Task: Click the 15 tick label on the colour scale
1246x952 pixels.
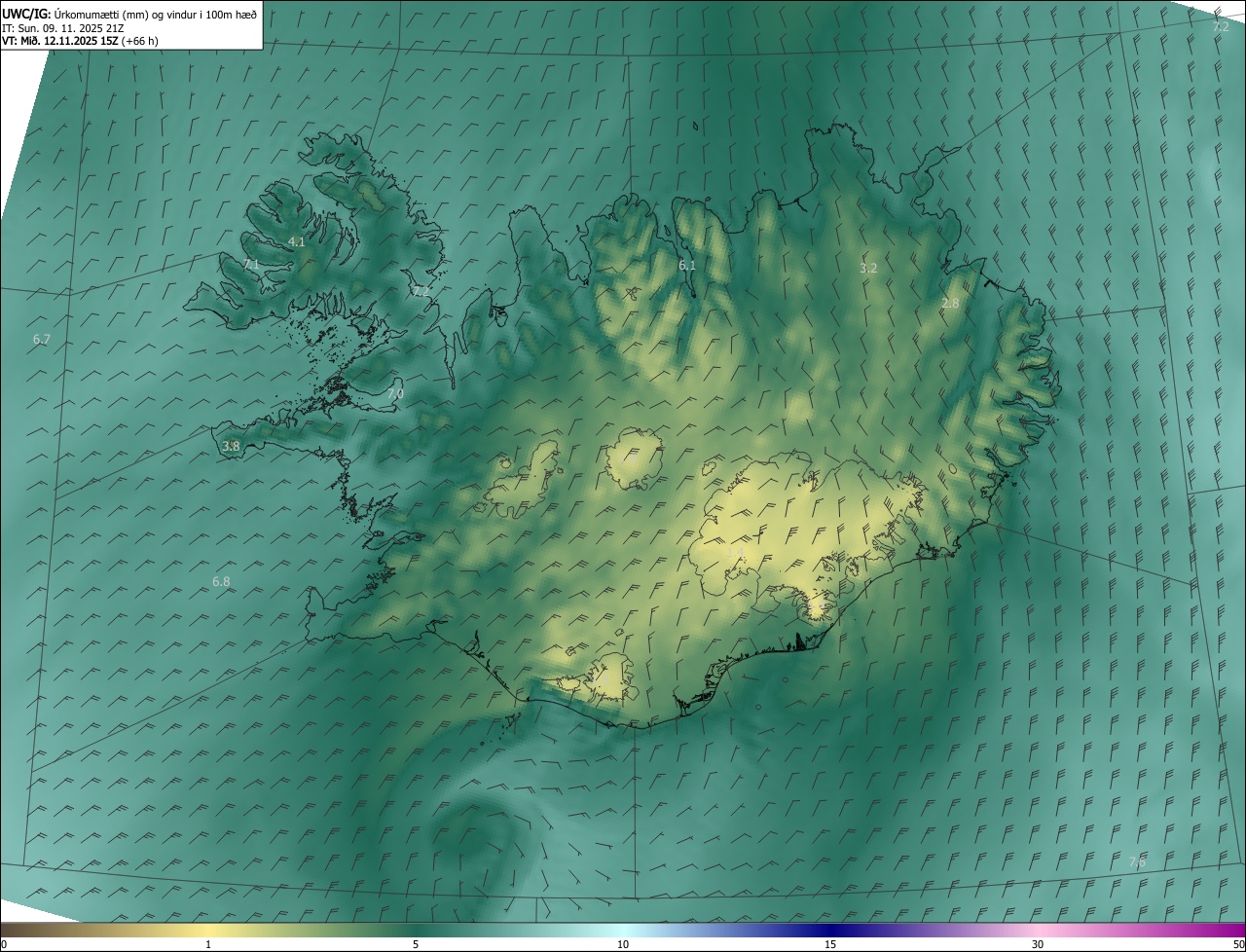Action: [x=830, y=944]
